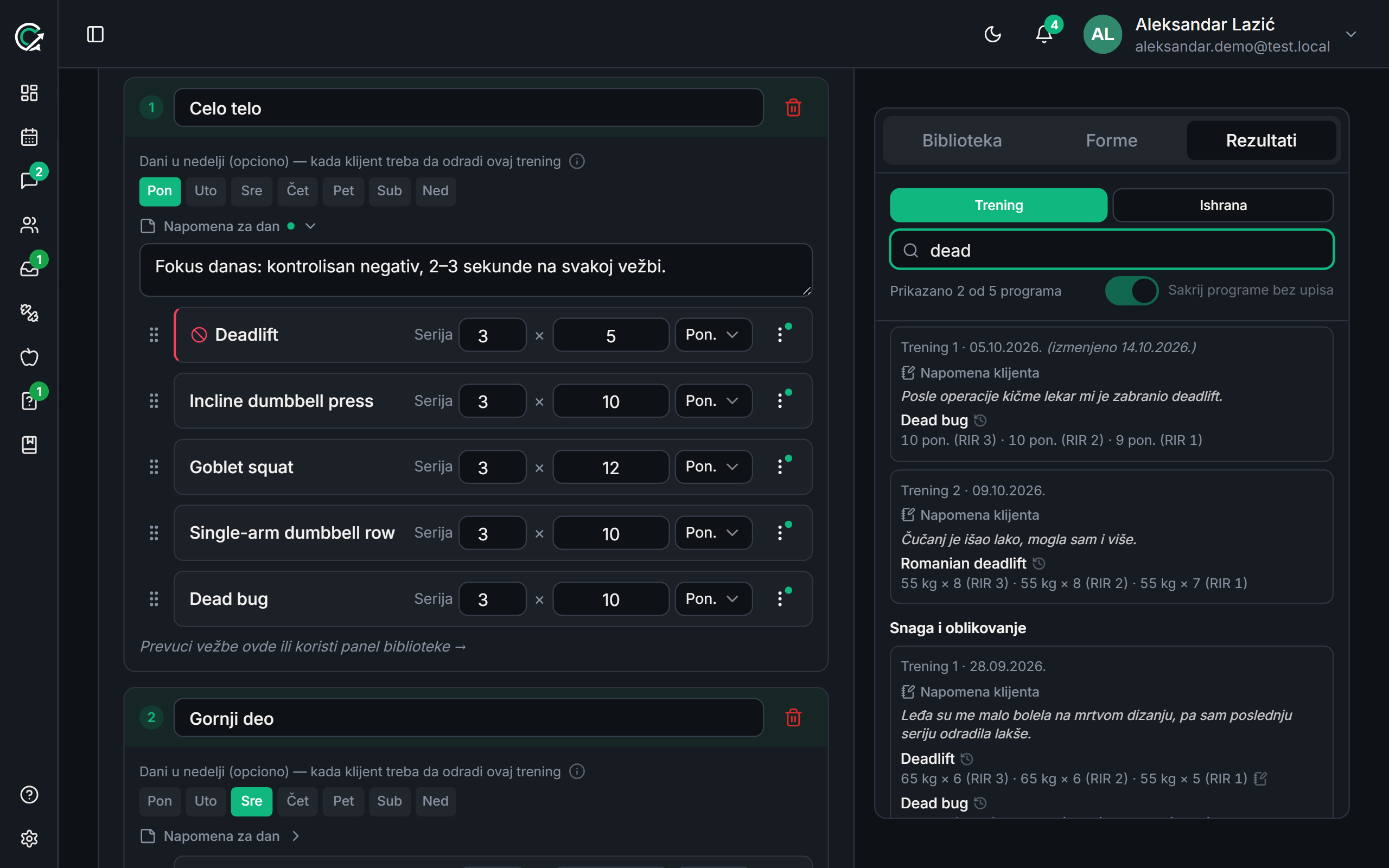The height and width of the screenshot is (868, 1389).
Task: Open nutrition apple icon in sidebar
Action: 29,357
